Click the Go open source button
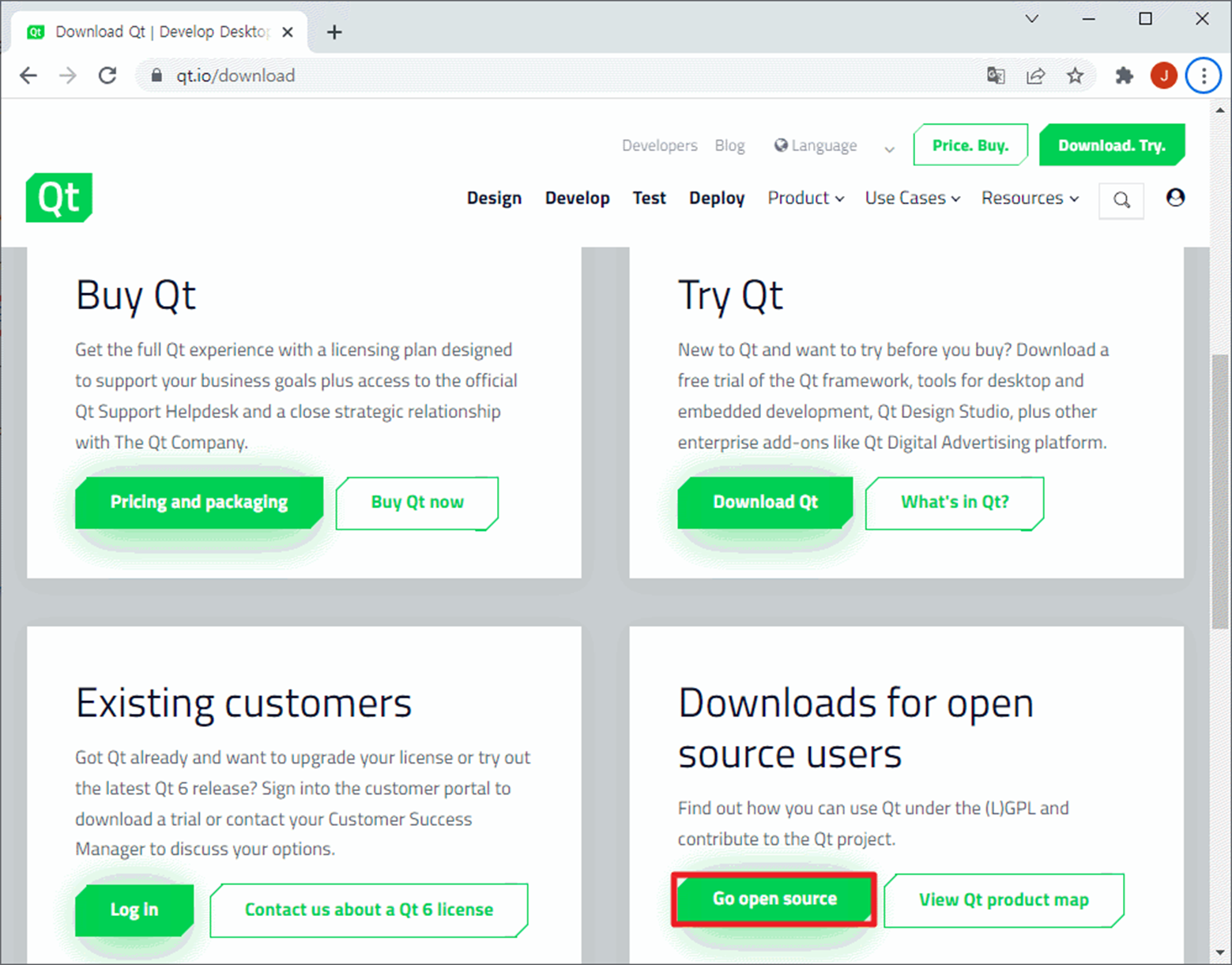 click(774, 899)
